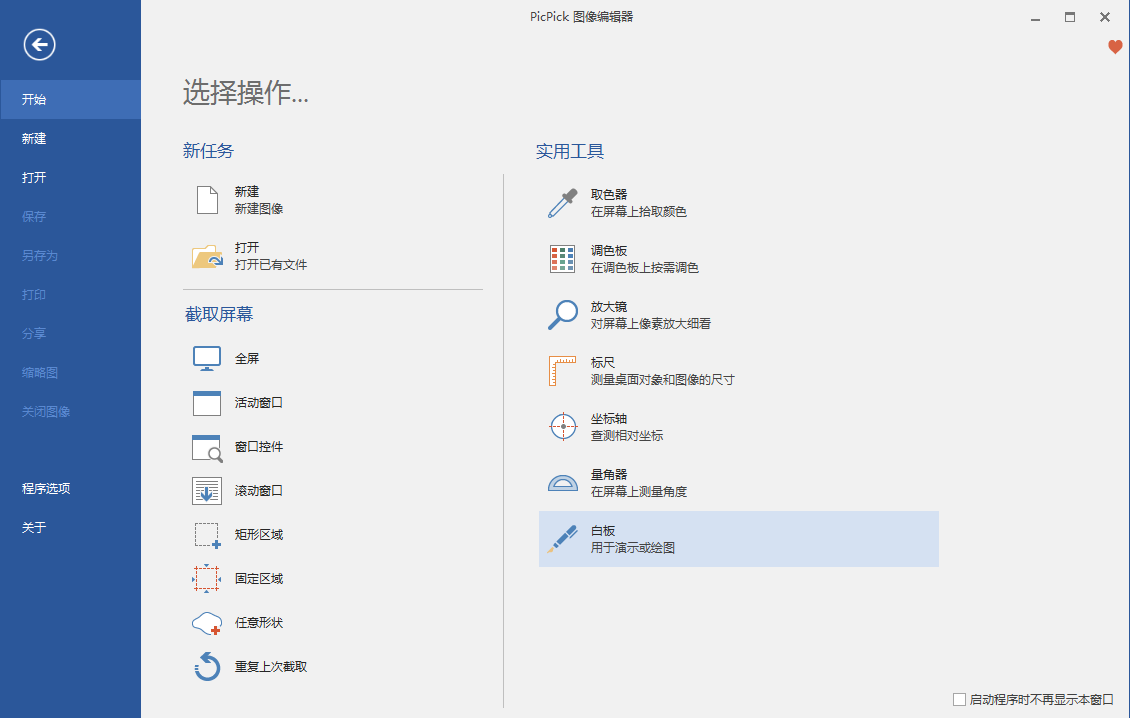
Task: Choose the 固定区域 capture option
Action: 258,579
